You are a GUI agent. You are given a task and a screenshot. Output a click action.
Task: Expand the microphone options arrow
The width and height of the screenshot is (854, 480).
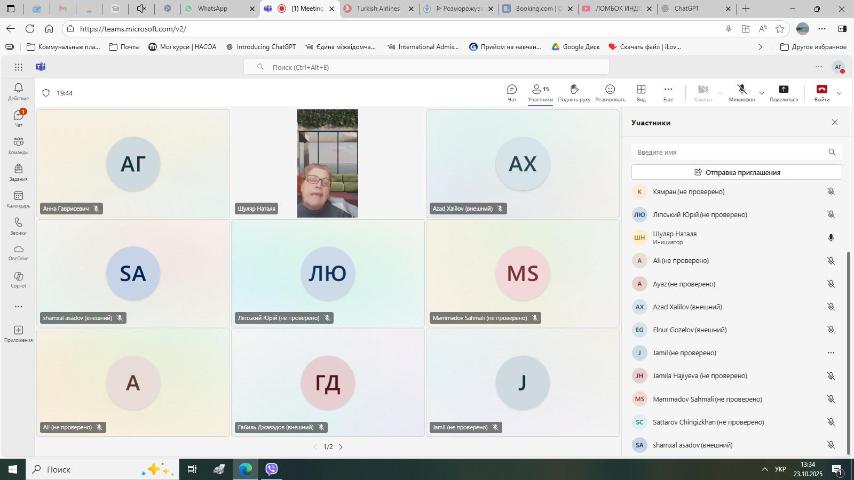761,93
